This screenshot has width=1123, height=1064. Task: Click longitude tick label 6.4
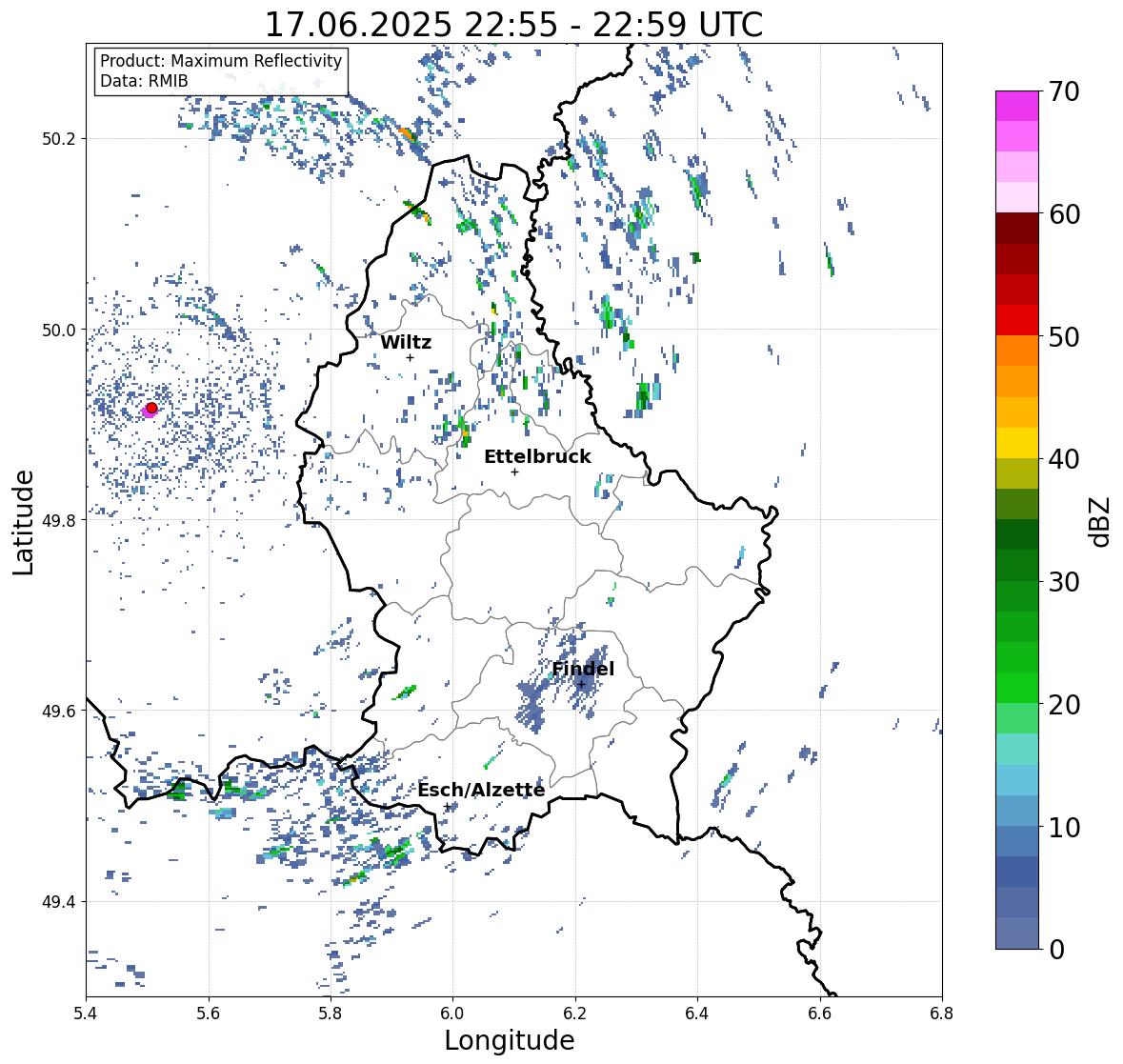point(697,1013)
